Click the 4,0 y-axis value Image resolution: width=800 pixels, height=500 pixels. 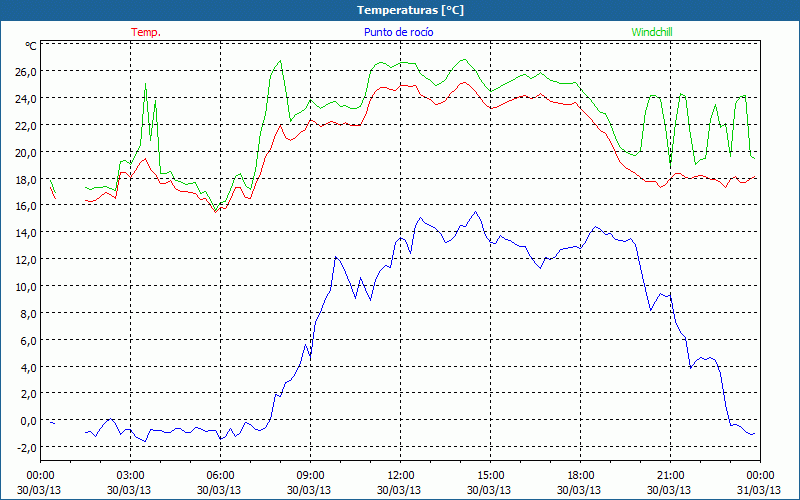[x=28, y=368]
